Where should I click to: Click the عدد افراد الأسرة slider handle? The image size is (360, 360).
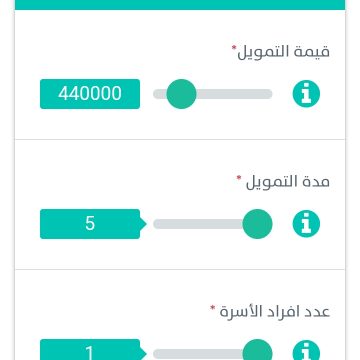click(x=257, y=350)
